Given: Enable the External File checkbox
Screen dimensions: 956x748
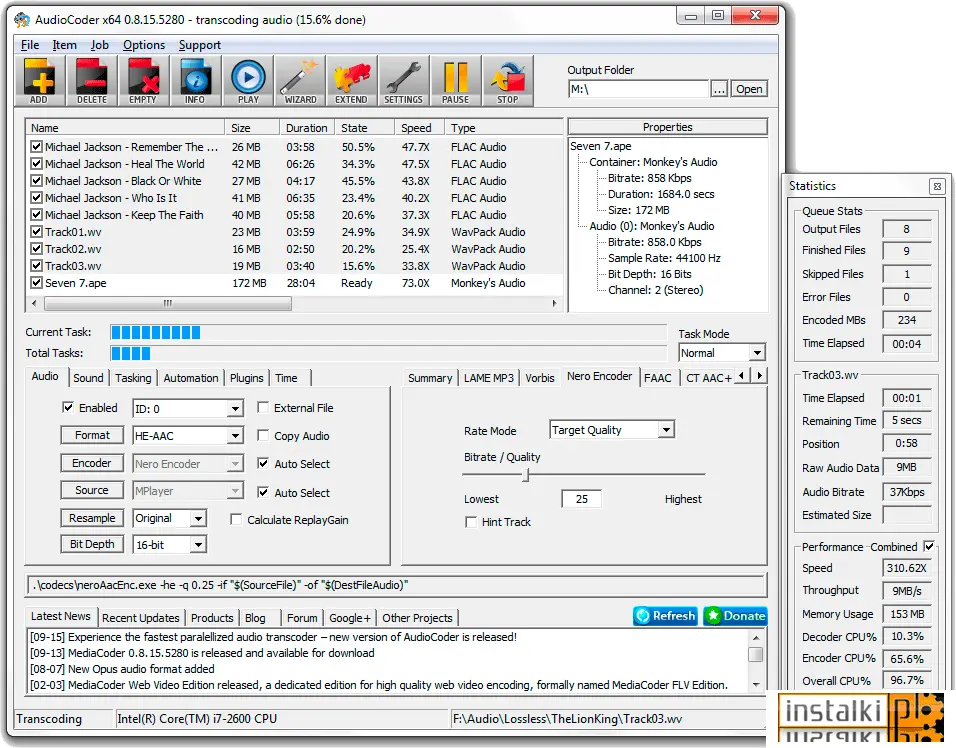Looking at the screenshot, I should [x=263, y=407].
